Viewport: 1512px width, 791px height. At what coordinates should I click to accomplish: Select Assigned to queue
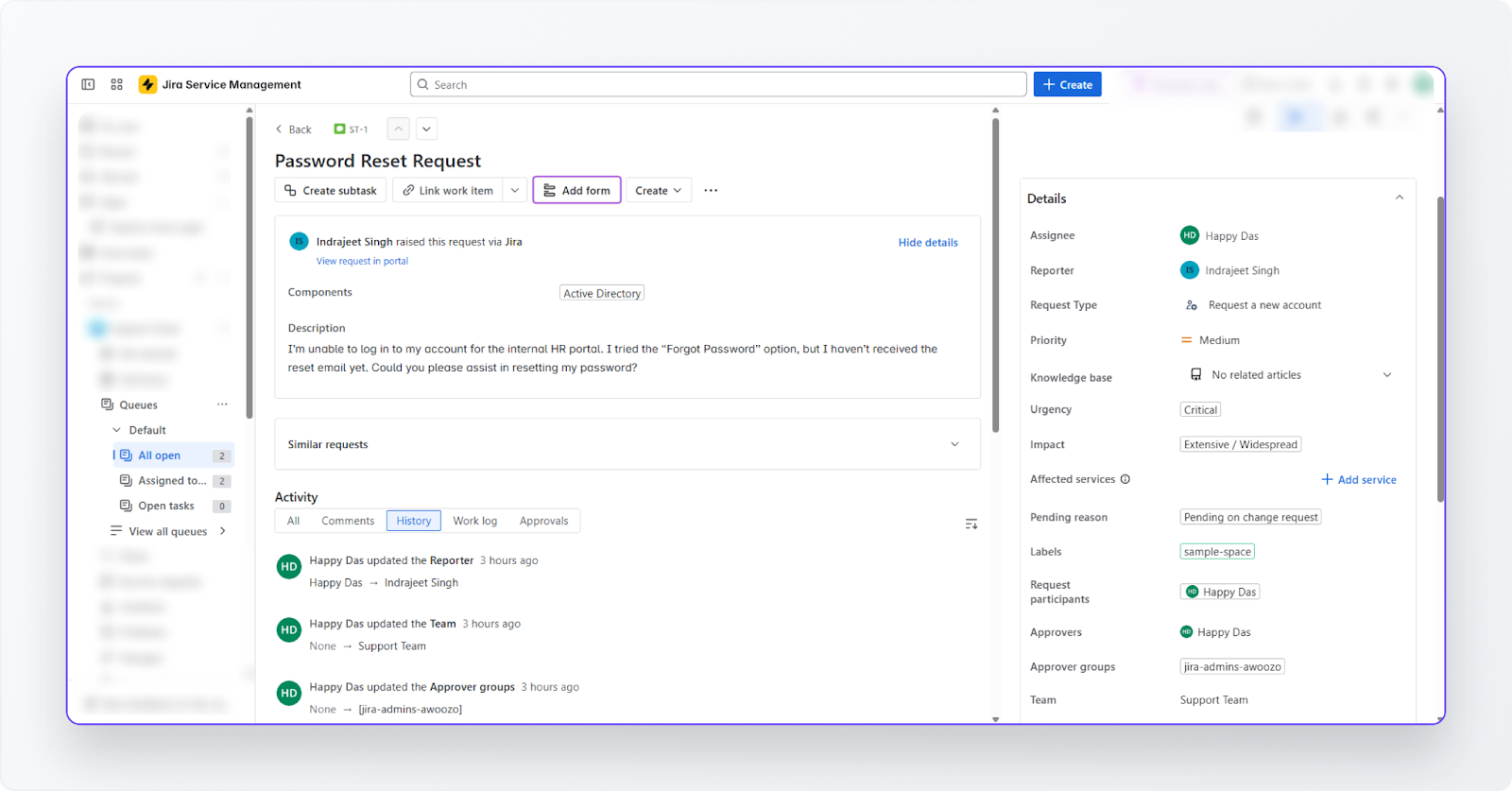(174, 480)
